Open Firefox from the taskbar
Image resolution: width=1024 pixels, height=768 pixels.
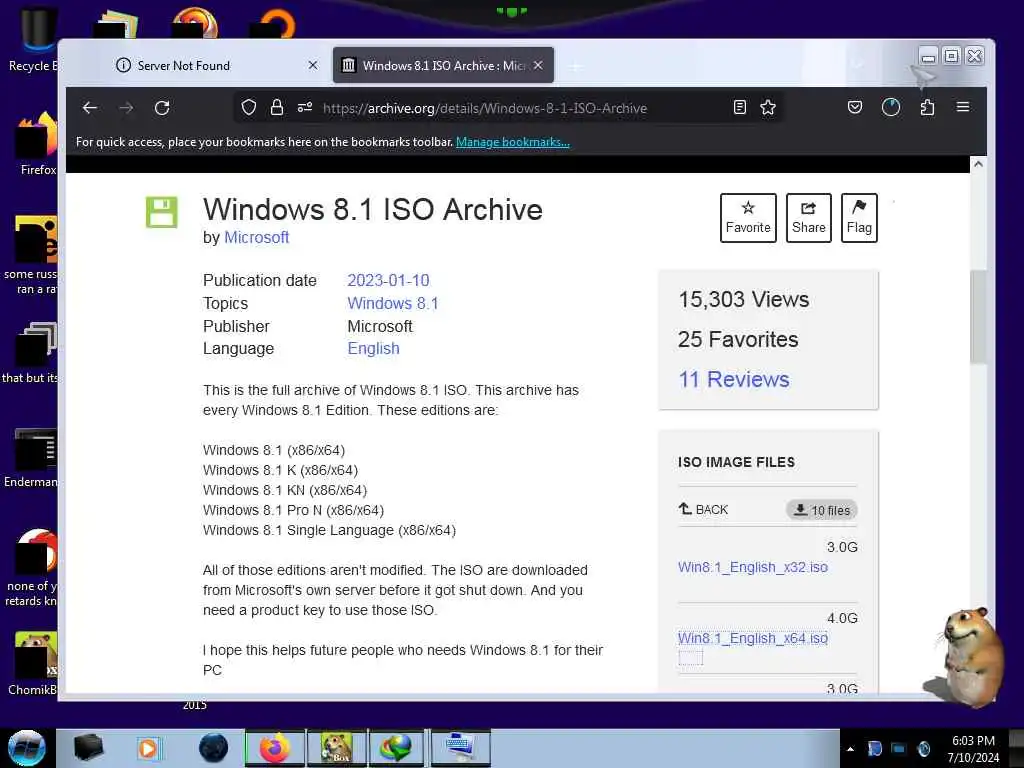275,748
